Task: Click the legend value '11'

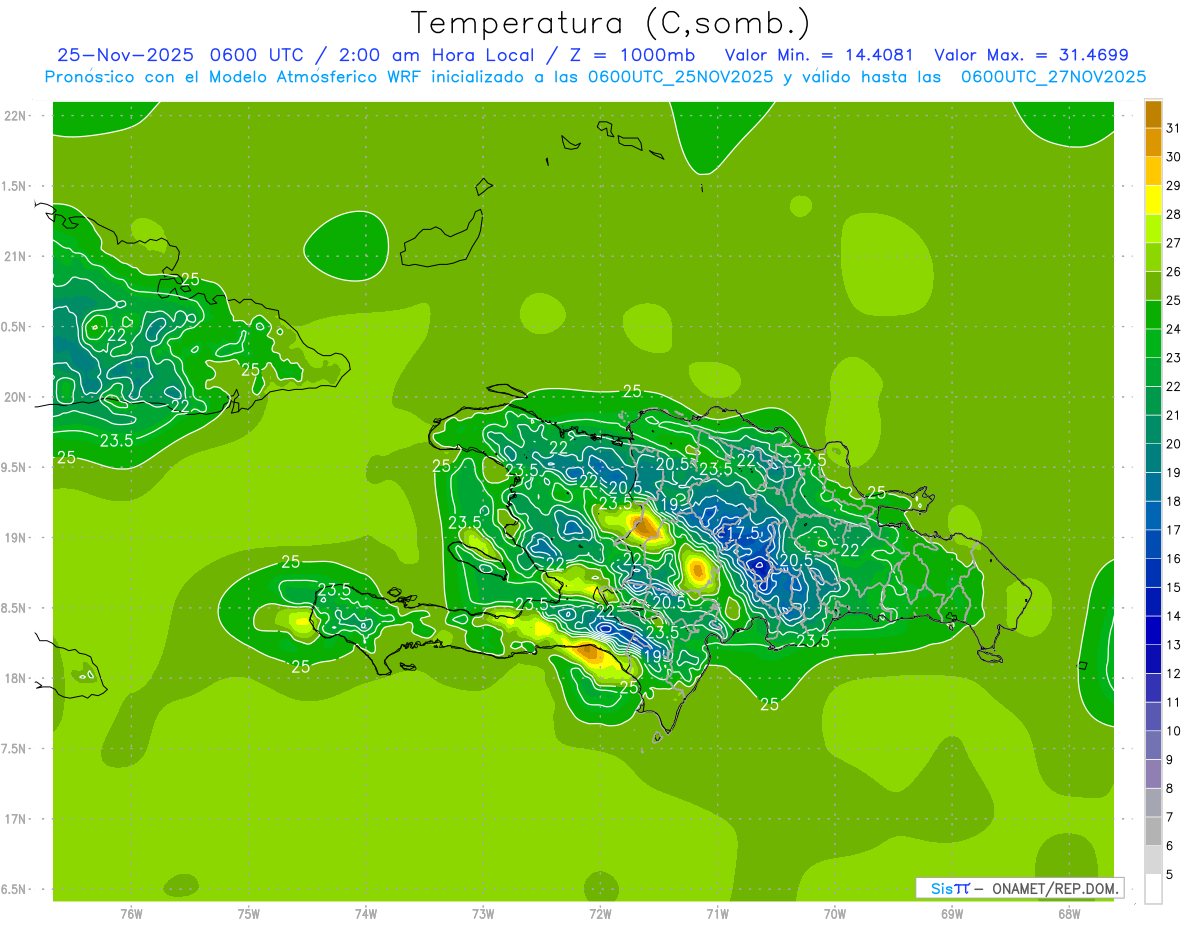Action: point(1173,703)
